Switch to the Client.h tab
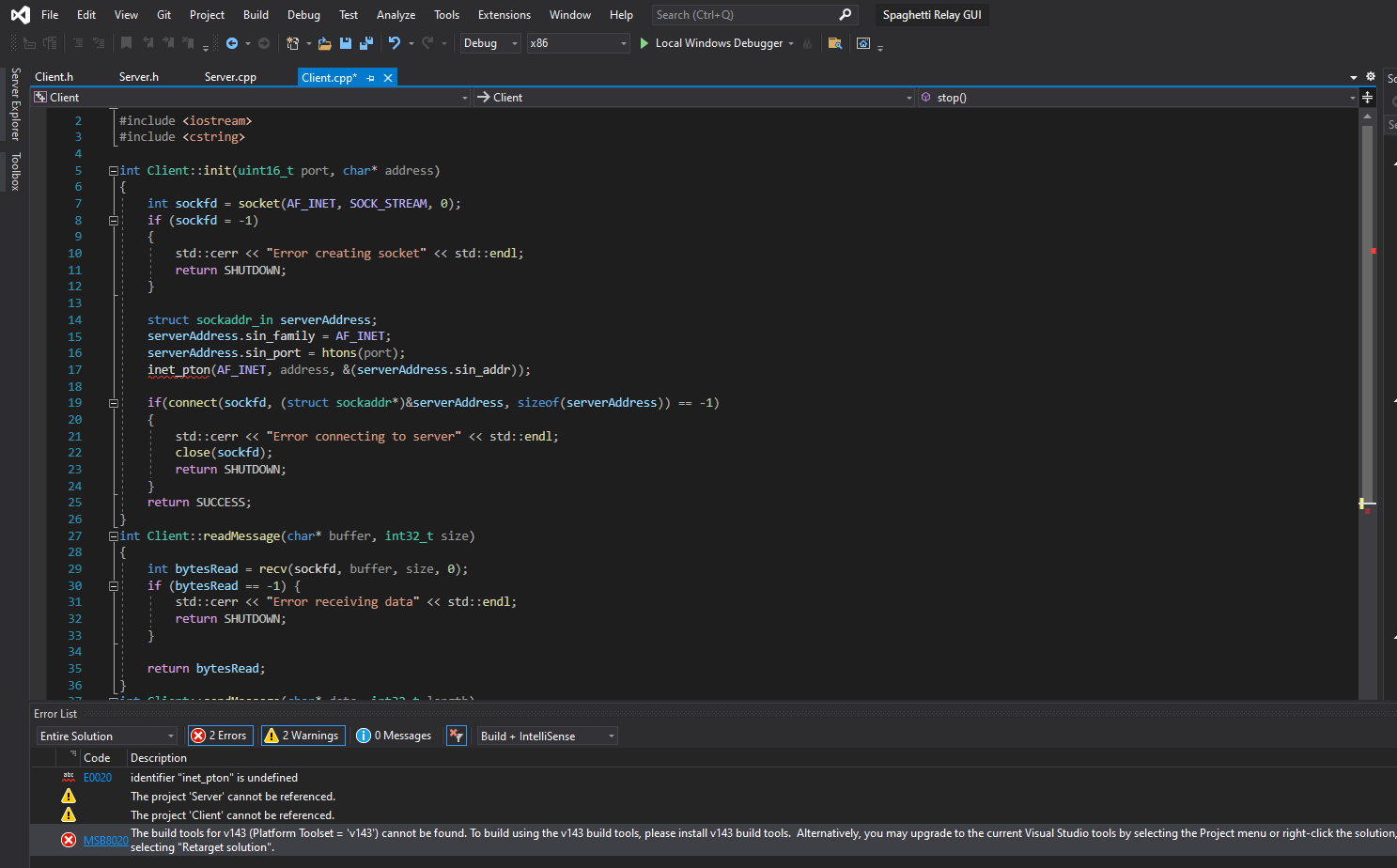 (54, 77)
